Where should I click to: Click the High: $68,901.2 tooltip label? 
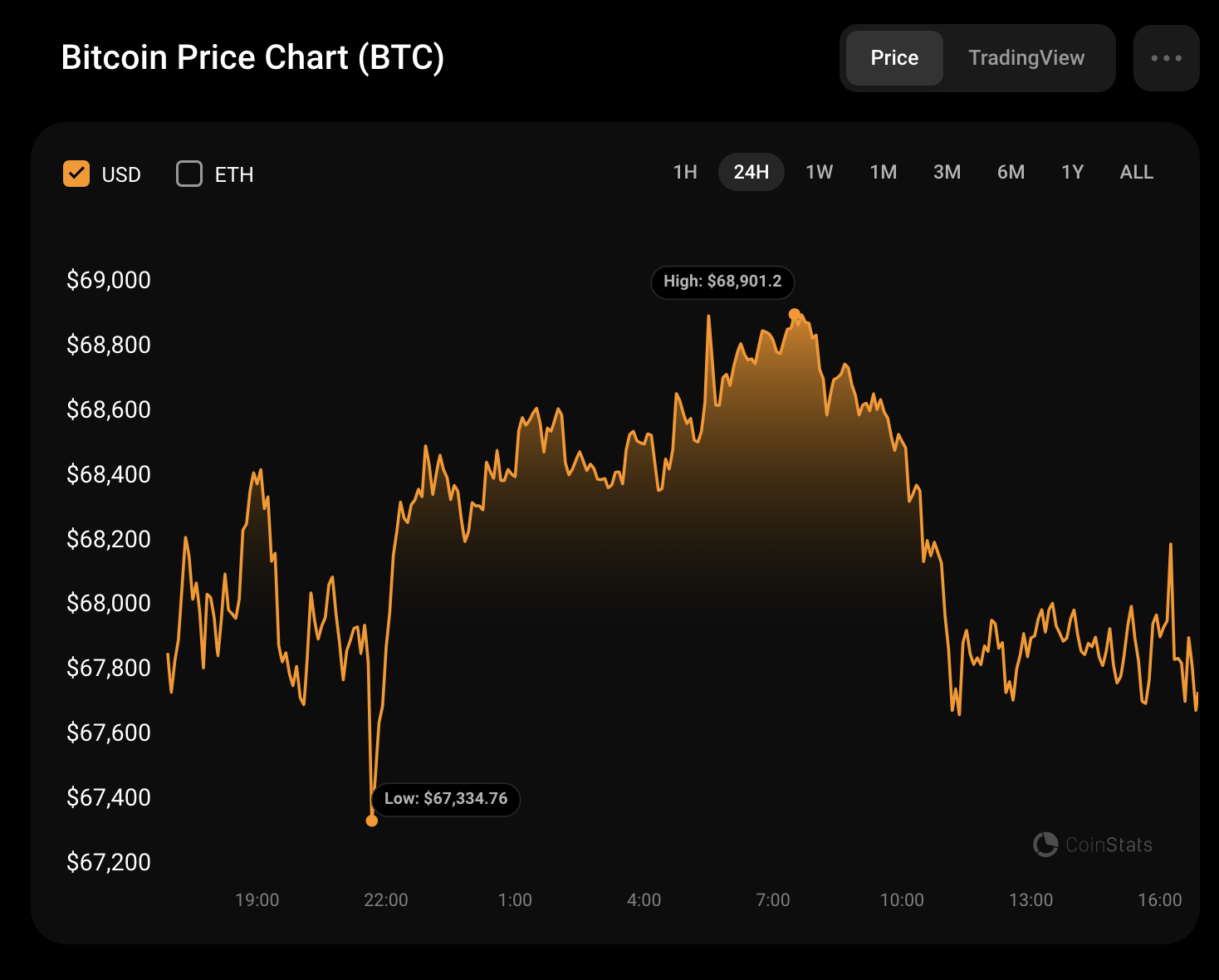pyautogui.click(x=722, y=282)
